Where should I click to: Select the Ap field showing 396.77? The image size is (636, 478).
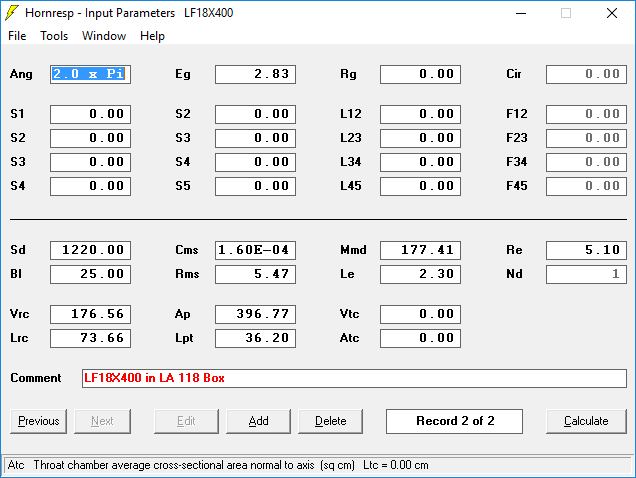click(256, 314)
